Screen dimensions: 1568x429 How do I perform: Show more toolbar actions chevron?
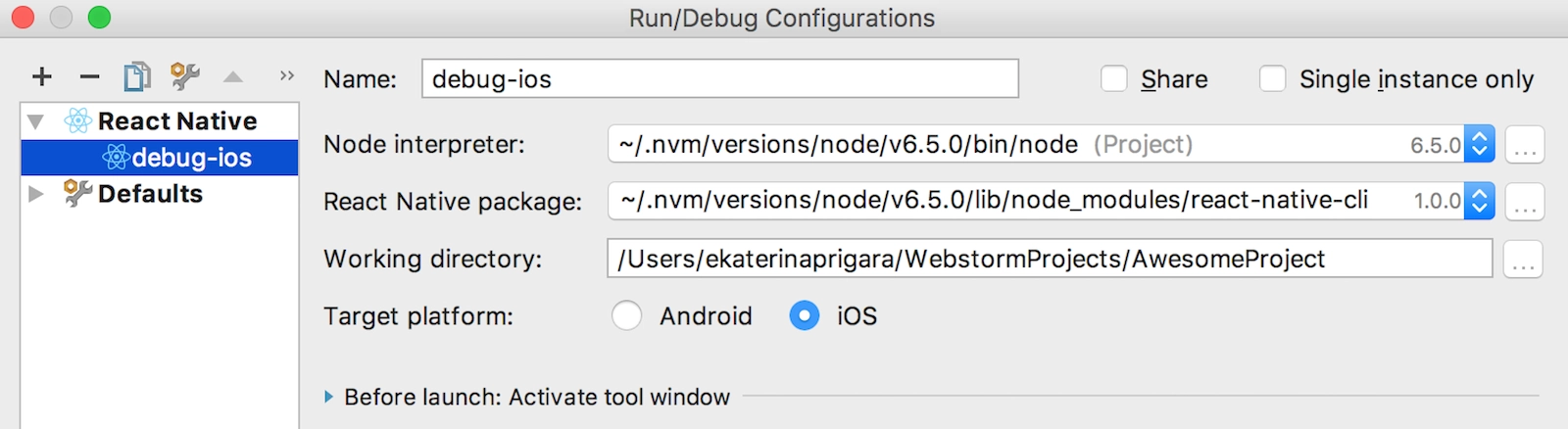pos(287,75)
